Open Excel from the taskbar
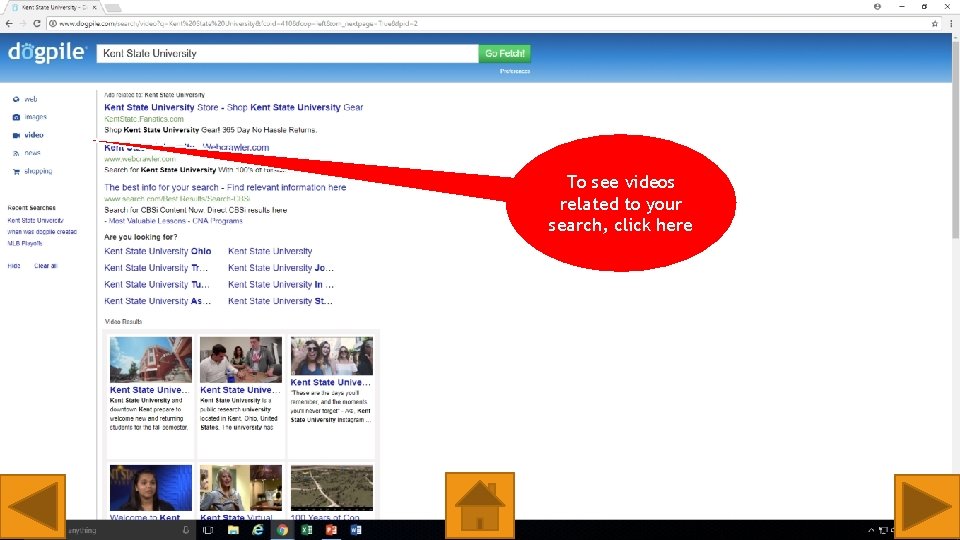 tap(306, 530)
